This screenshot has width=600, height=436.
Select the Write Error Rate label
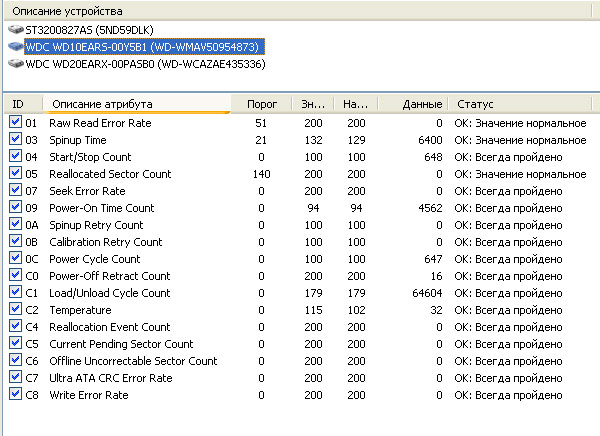[89, 395]
